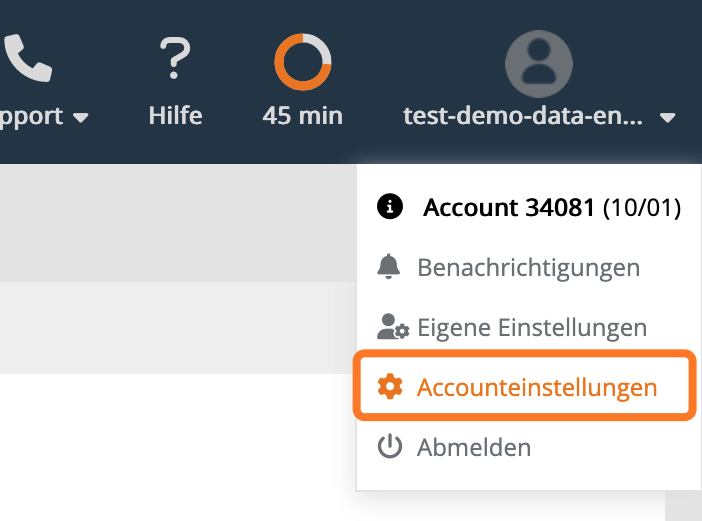Click the user-gear icon for own settings
This screenshot has height=521, width=702.
pos(390,327)
